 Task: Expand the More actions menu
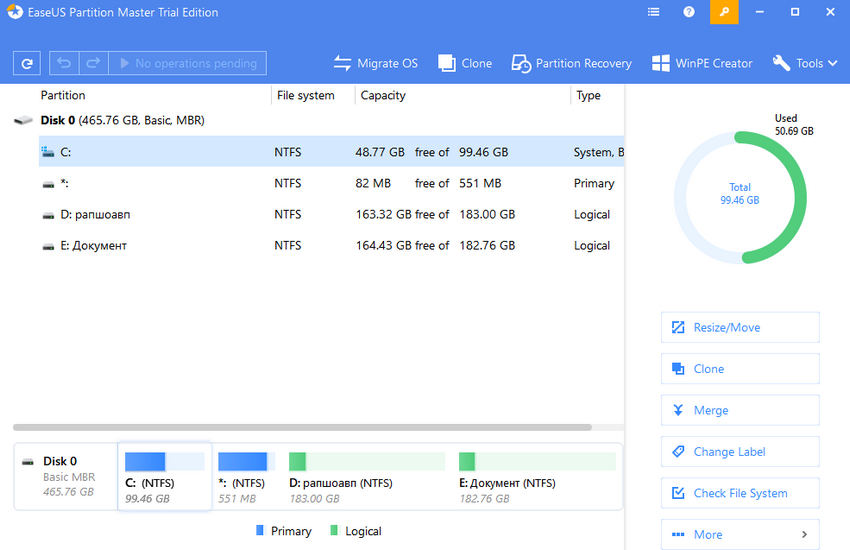click(740, 534)
